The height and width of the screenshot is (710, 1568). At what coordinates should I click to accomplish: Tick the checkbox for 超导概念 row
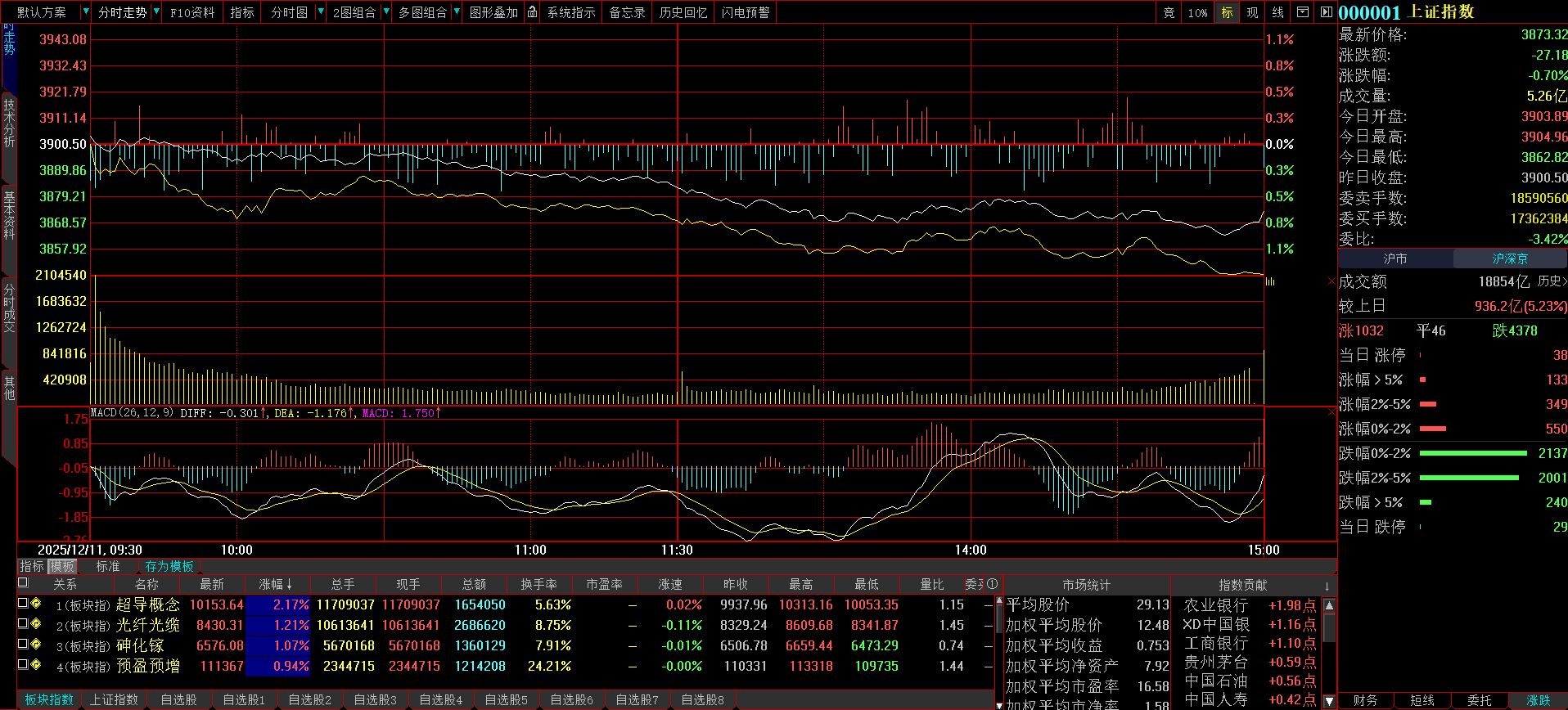point(23,604)
